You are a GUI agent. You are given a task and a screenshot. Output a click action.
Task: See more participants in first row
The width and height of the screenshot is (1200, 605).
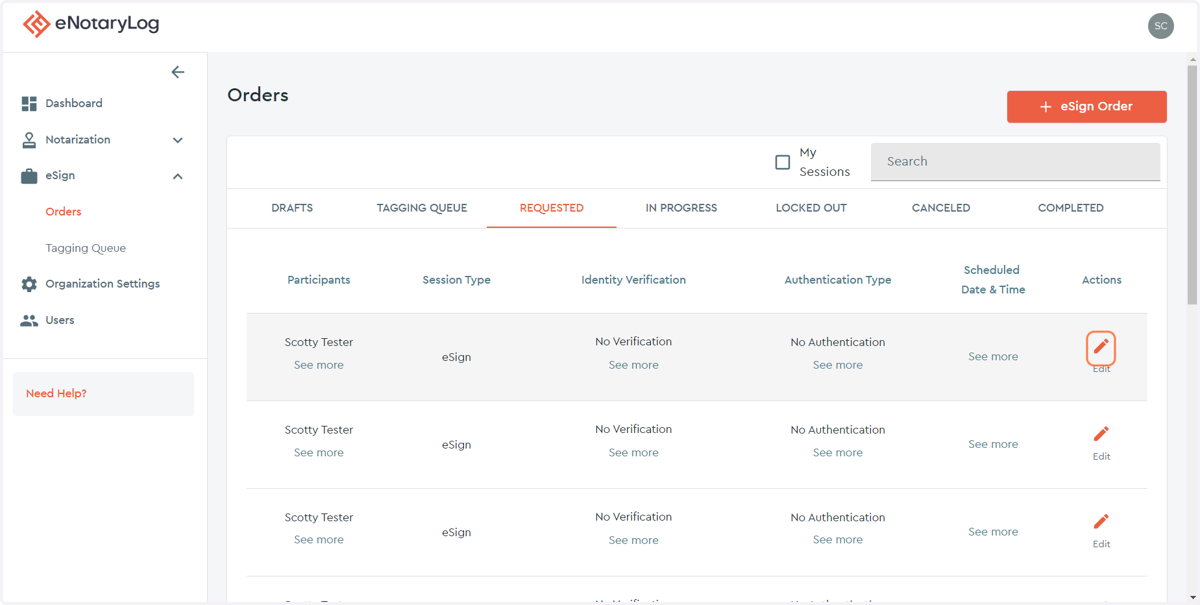click(319, 365)
